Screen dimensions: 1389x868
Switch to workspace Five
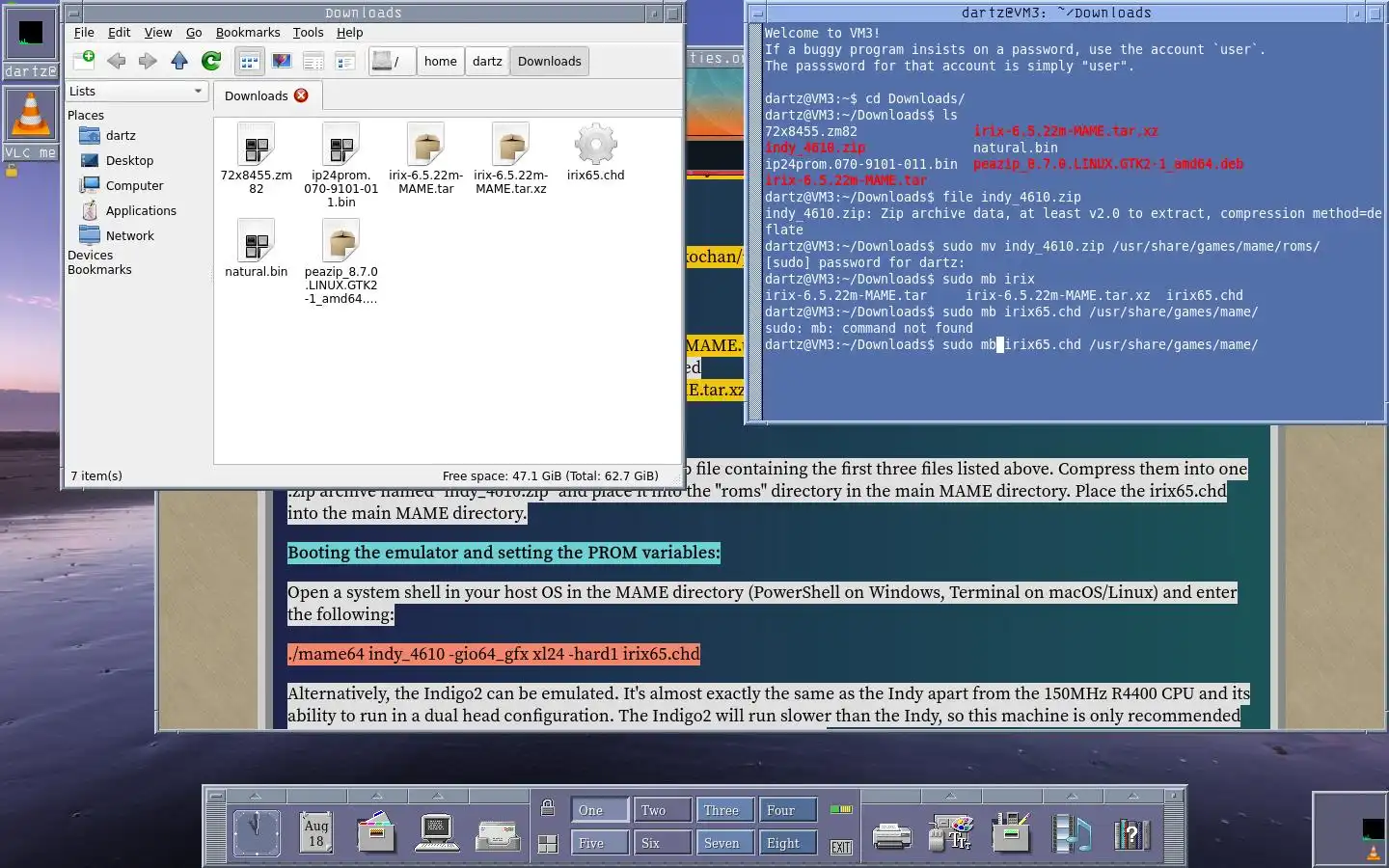click(x=599, y=843)
